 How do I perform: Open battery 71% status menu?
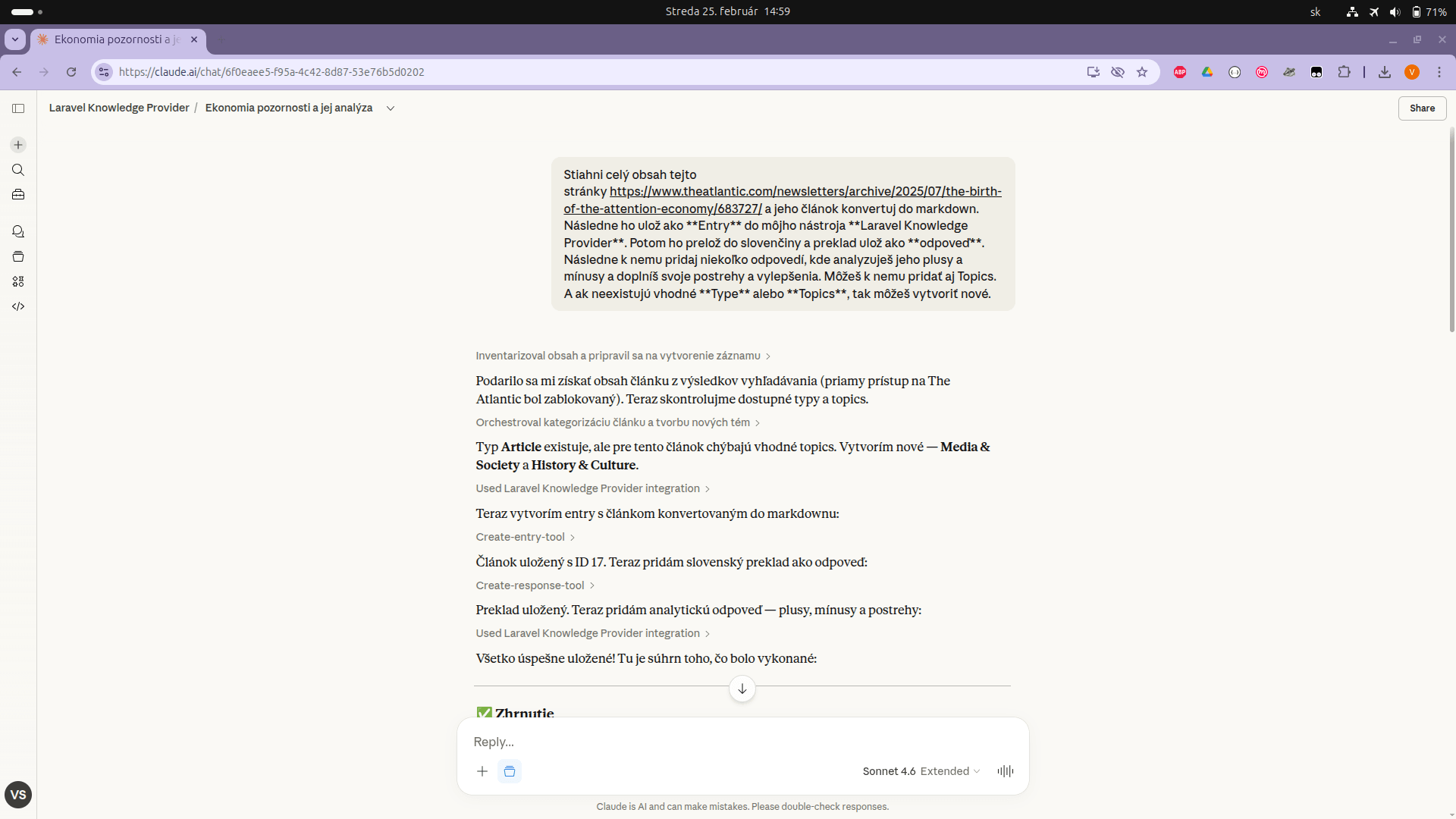pos(1429,11)
